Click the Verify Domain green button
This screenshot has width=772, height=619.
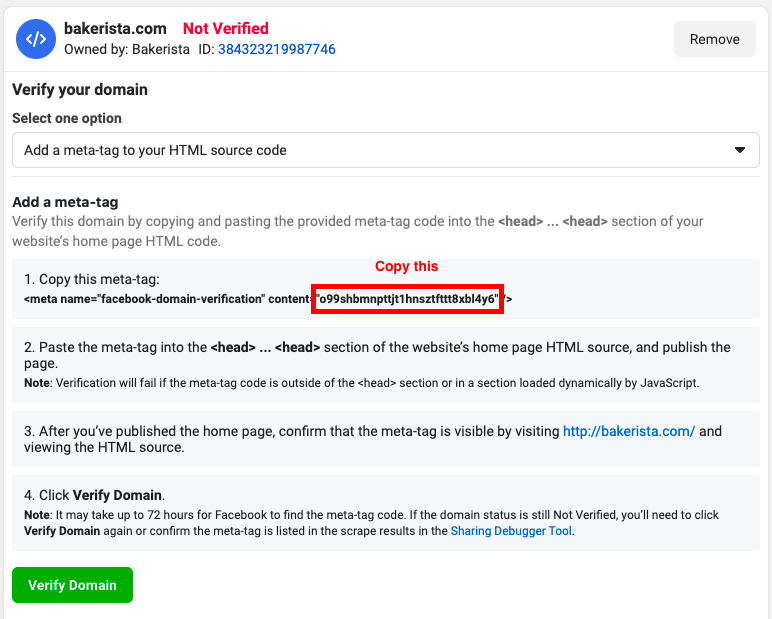[72, 585]
